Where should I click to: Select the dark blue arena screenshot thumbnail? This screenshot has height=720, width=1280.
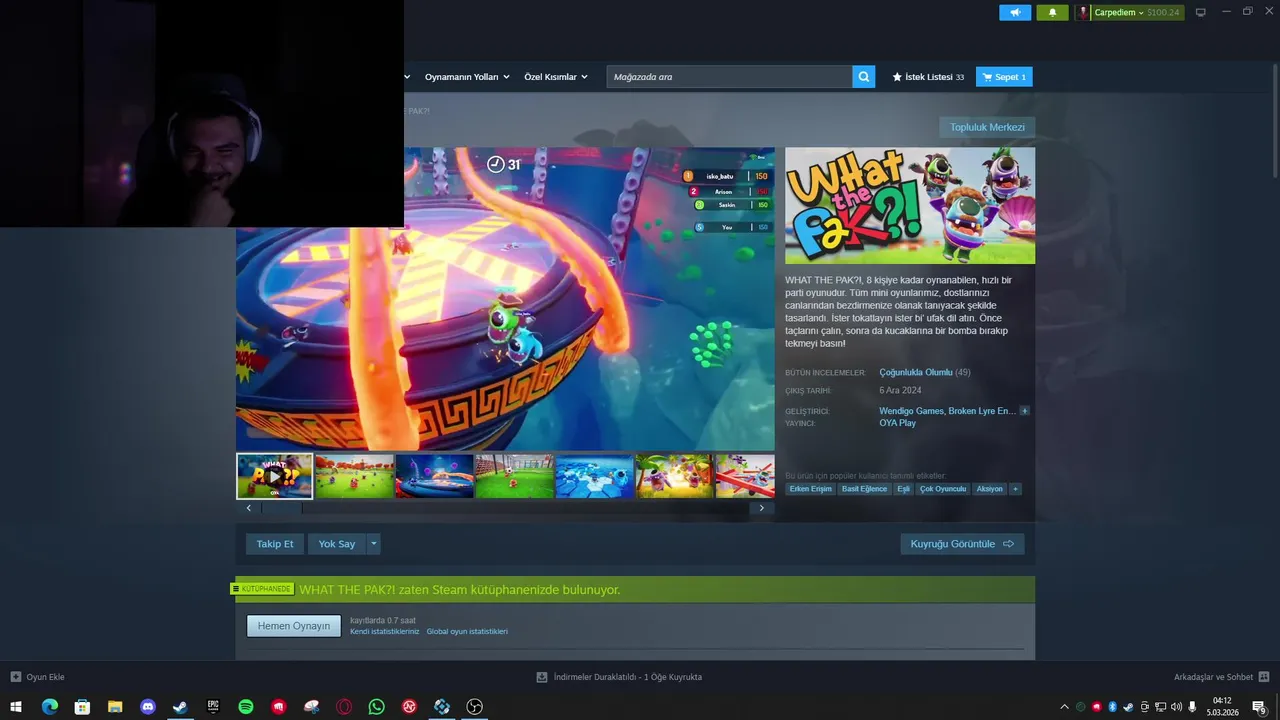pyautogui.click(x=435, y=476)
